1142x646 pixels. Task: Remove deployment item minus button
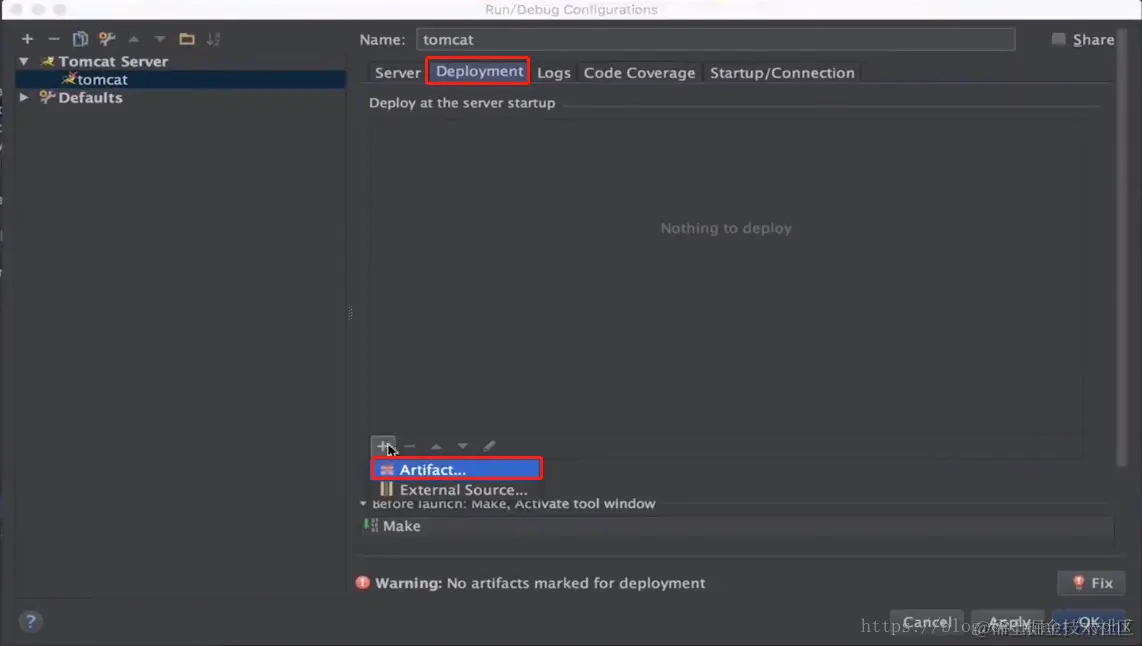(409, 446)
